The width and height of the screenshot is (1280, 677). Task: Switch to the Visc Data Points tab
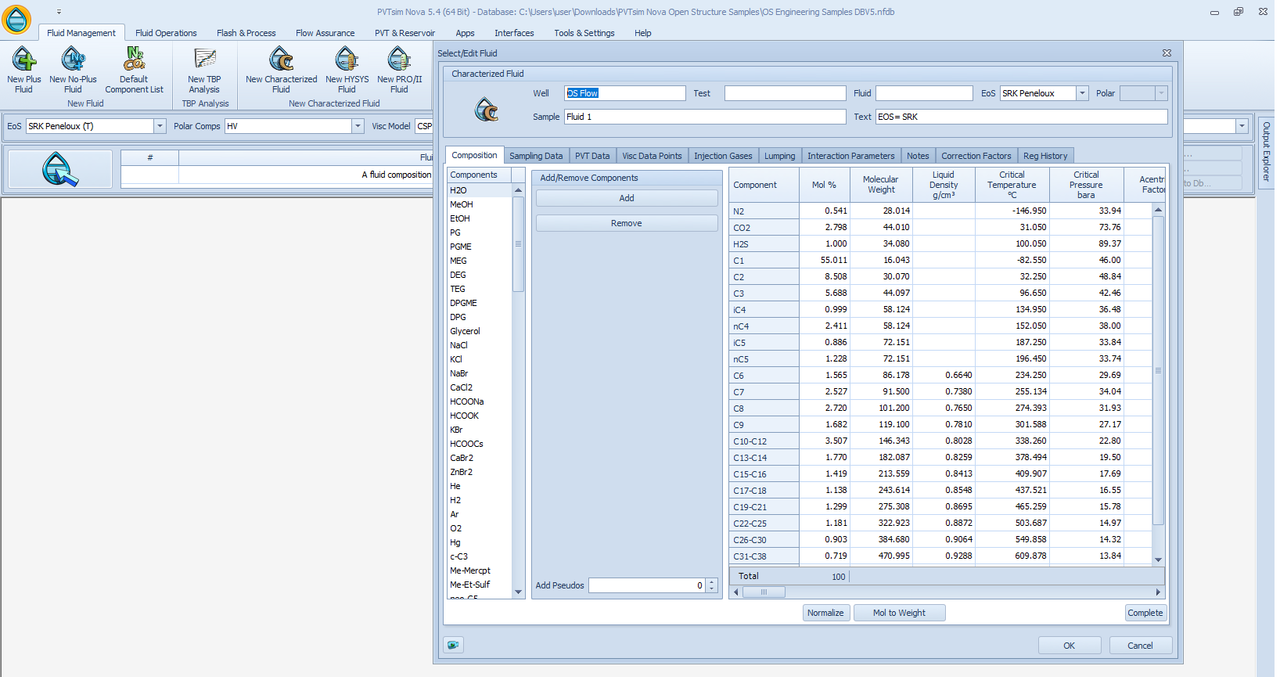[x=652, y=155]
